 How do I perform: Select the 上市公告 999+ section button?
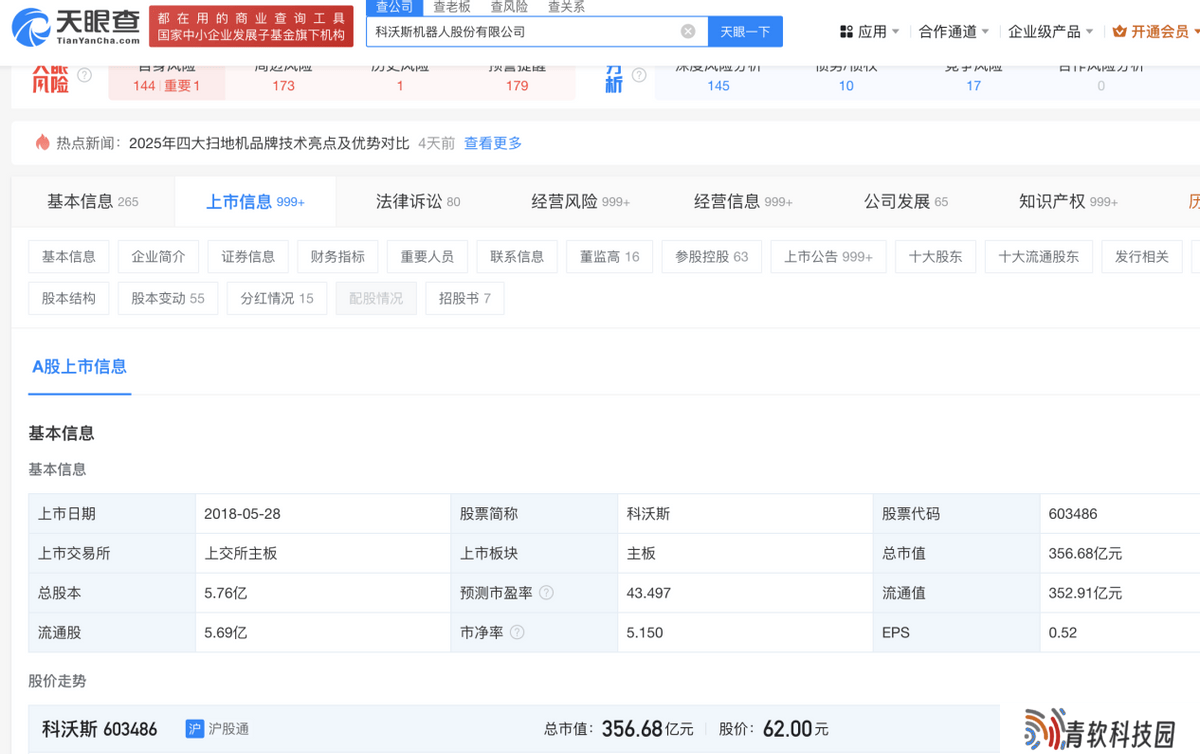pyautogui.click(x=828, y=257)
